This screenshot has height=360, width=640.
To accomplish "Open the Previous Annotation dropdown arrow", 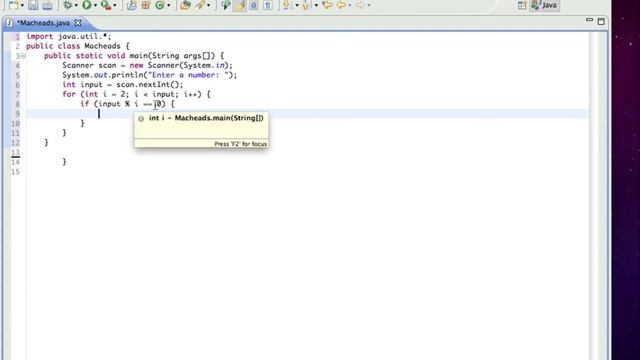I will coord(316,5).
